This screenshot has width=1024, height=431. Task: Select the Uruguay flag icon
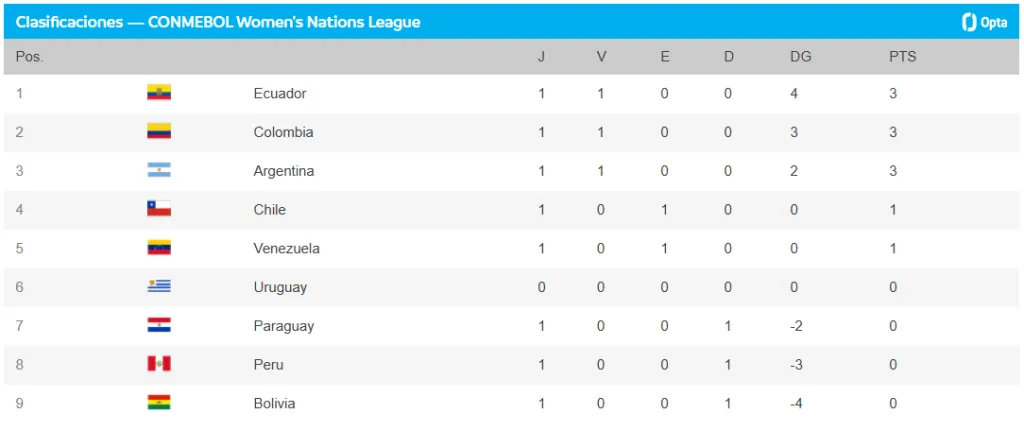point(159,287)
